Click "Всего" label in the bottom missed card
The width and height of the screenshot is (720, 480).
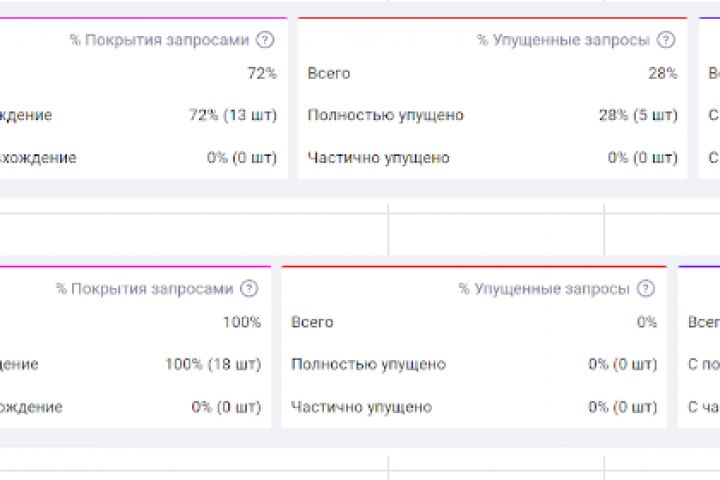click(312, 322)
